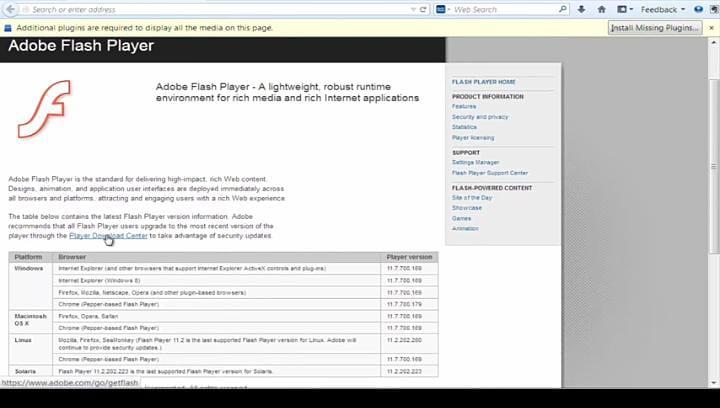
Task: Open the bookmarks sidebar icon dropdown
Action: pyautogui.click(x=625, y=9)
